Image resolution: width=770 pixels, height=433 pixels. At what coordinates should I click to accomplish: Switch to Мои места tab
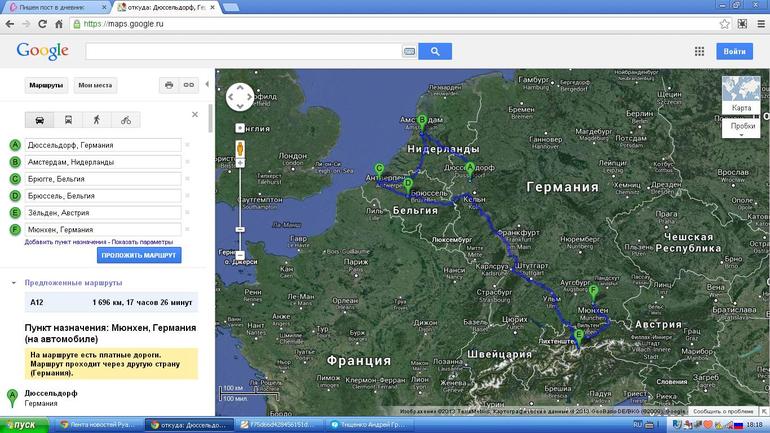tap(96, 86)
